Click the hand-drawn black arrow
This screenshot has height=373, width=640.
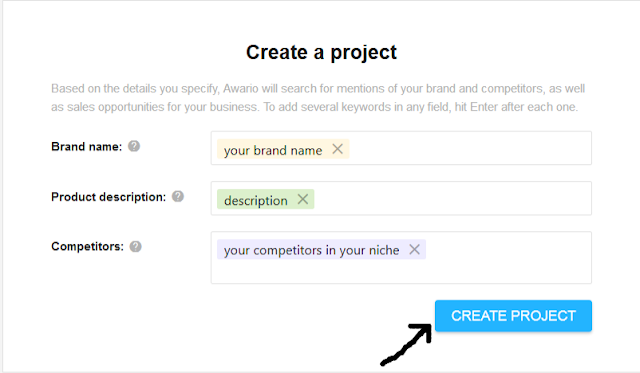[x=407, y=344]
